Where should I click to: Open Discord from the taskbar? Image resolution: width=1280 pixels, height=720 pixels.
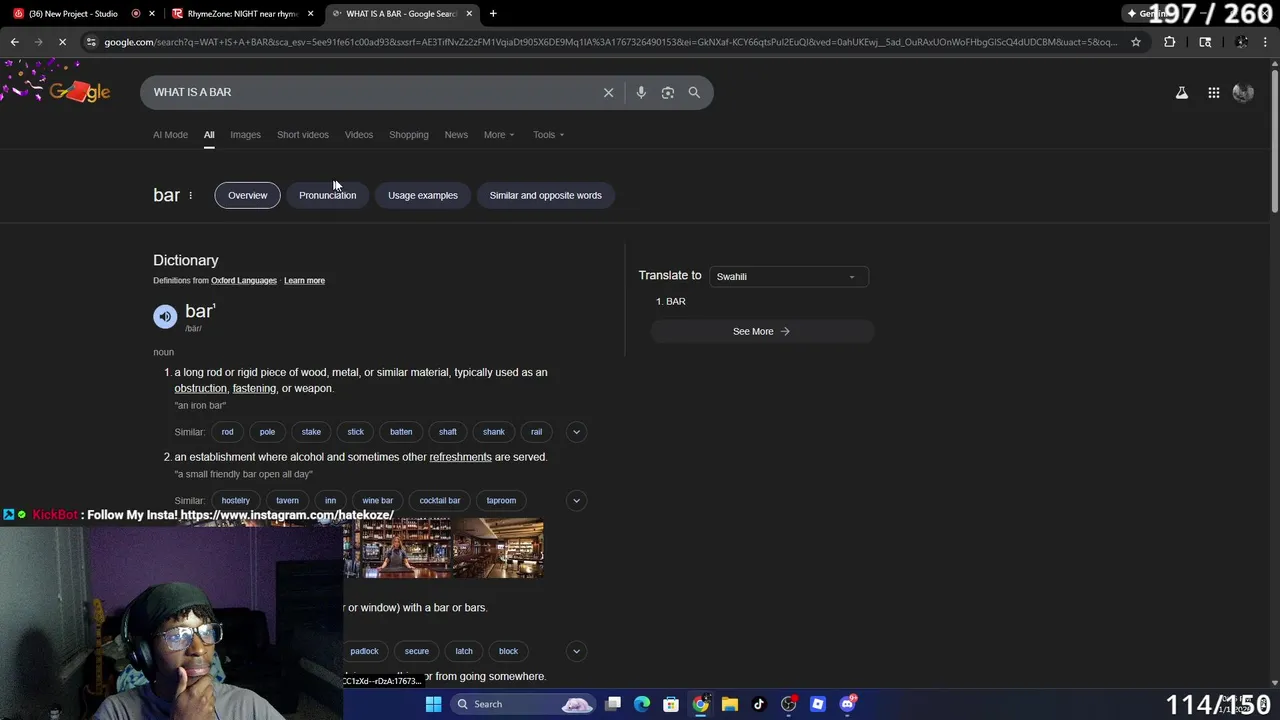[x=848, y=704]
